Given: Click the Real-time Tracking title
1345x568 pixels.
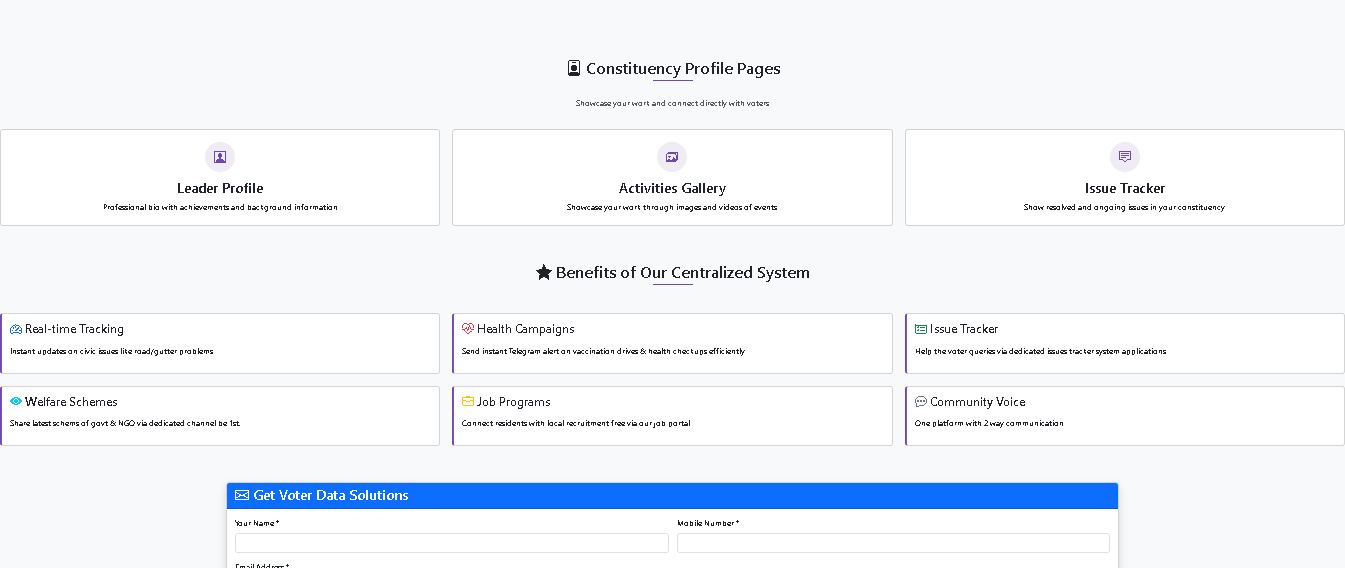Looking at the screenshot, I should tap(74, 329).
